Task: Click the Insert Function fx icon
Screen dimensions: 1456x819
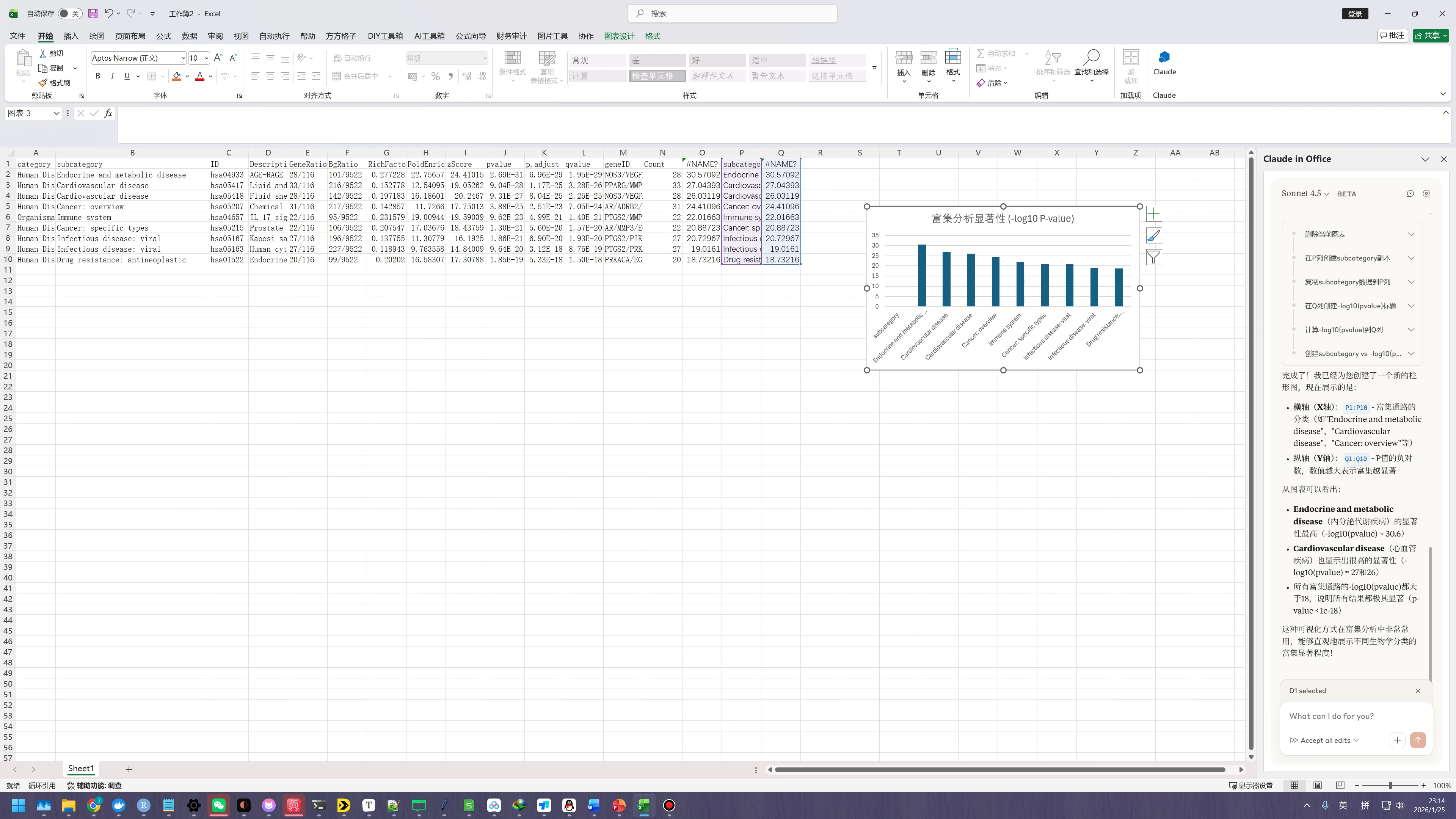Action: [x=108, y=113]
